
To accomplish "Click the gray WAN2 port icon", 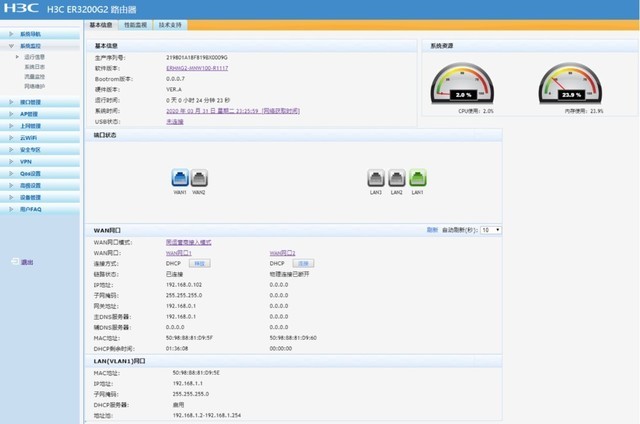I will (199, 178).
